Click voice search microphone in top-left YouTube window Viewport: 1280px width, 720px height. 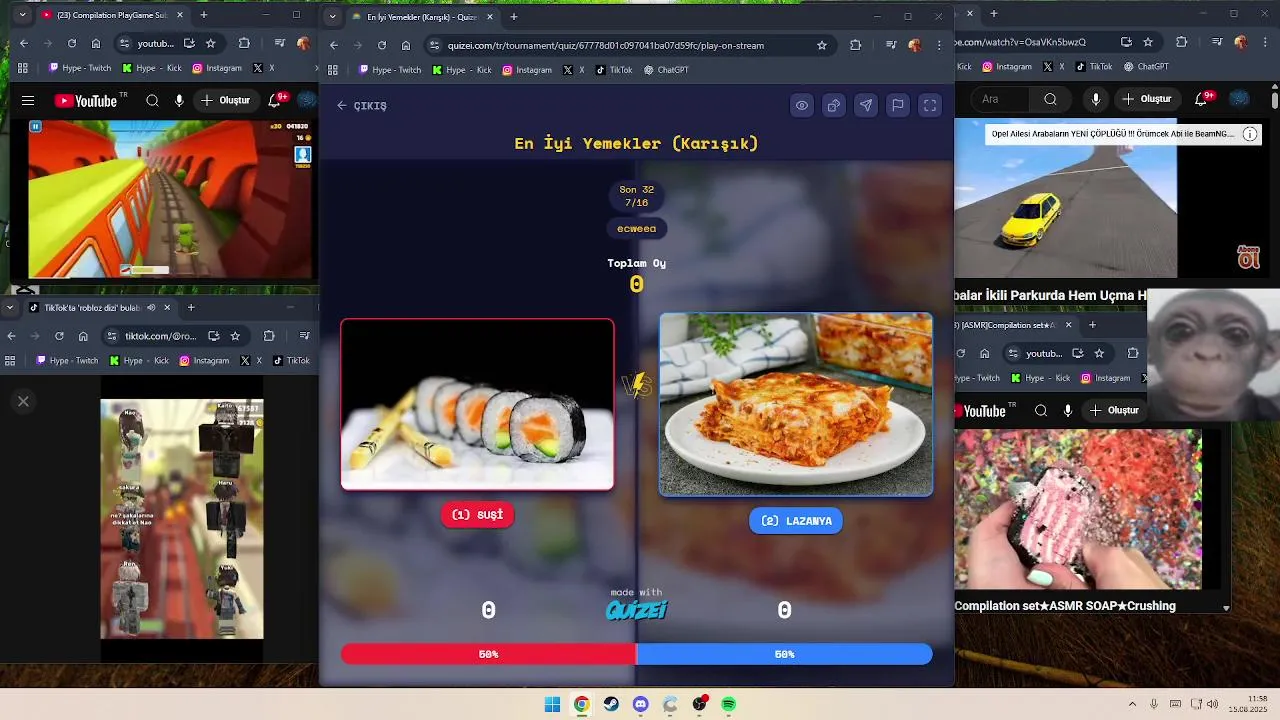(x=179, y=101)
